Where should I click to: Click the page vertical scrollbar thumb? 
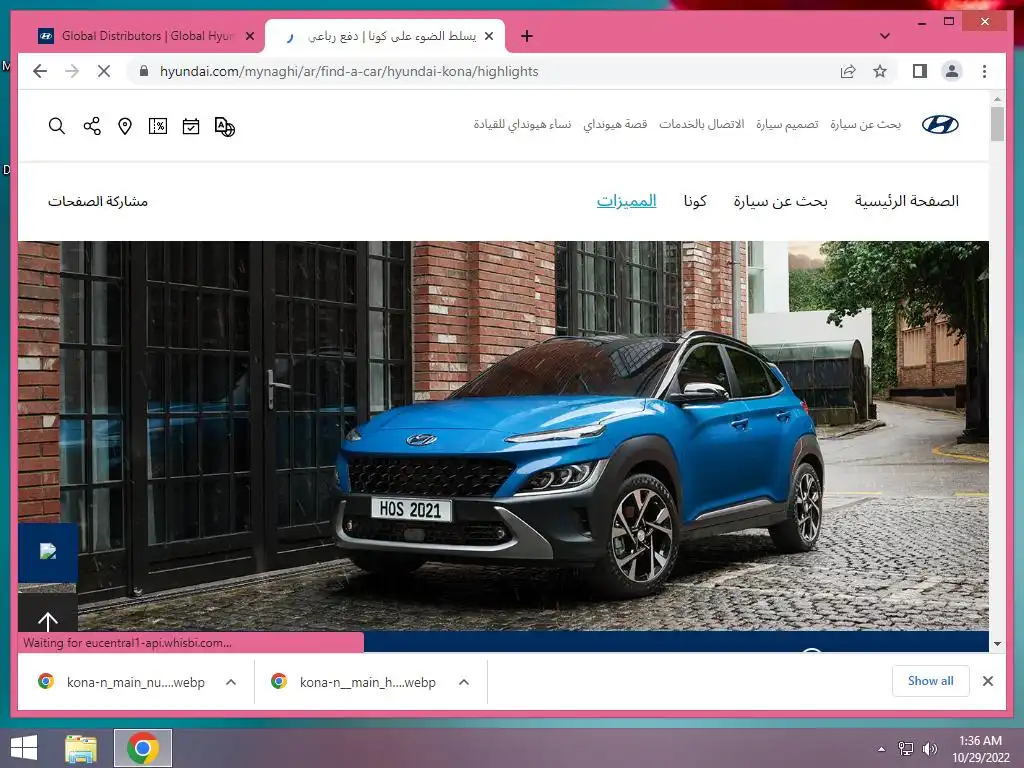tap(997, 124)
